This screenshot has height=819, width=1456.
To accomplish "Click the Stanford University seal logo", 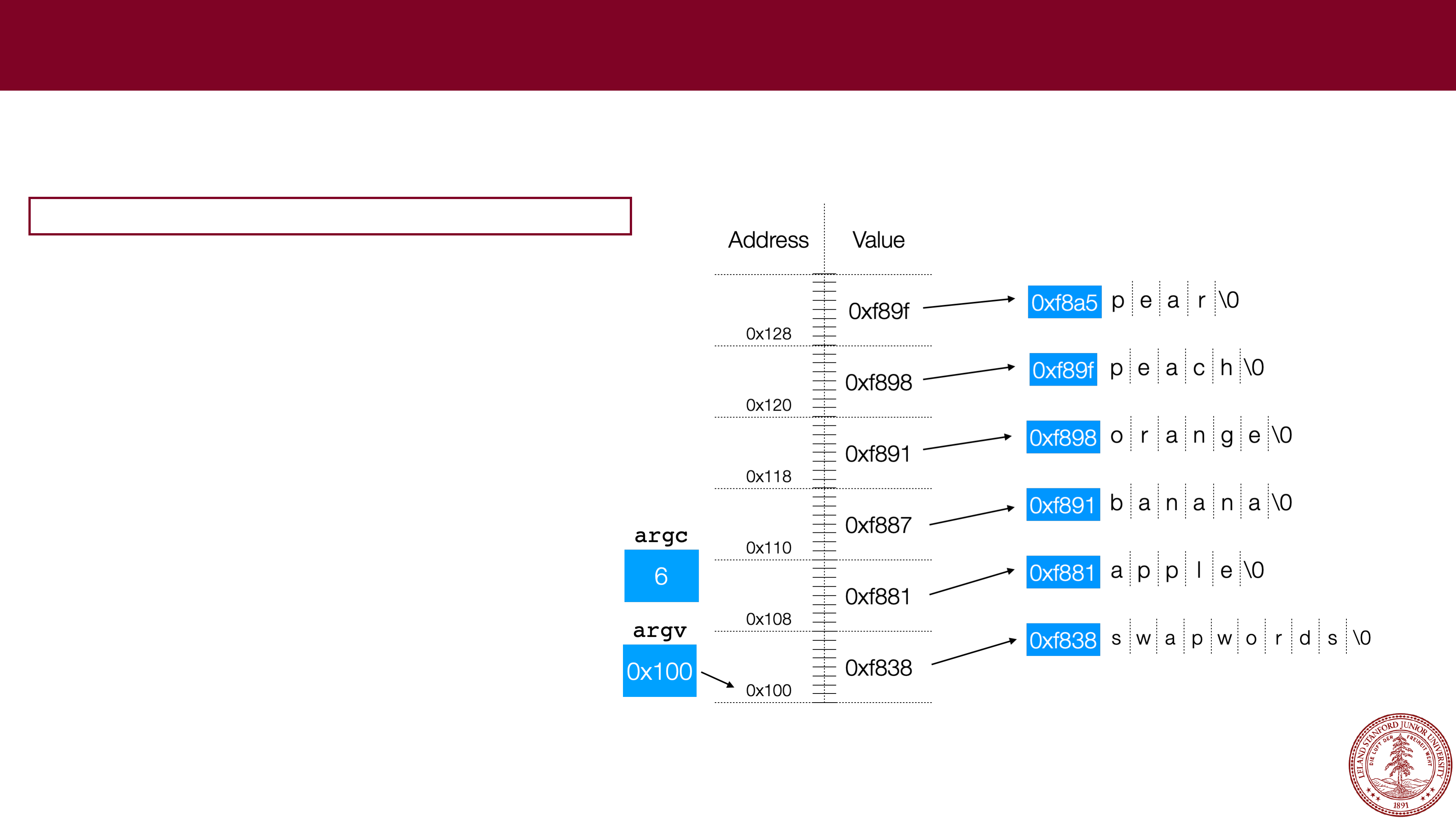I will [x=1400, y=764].
